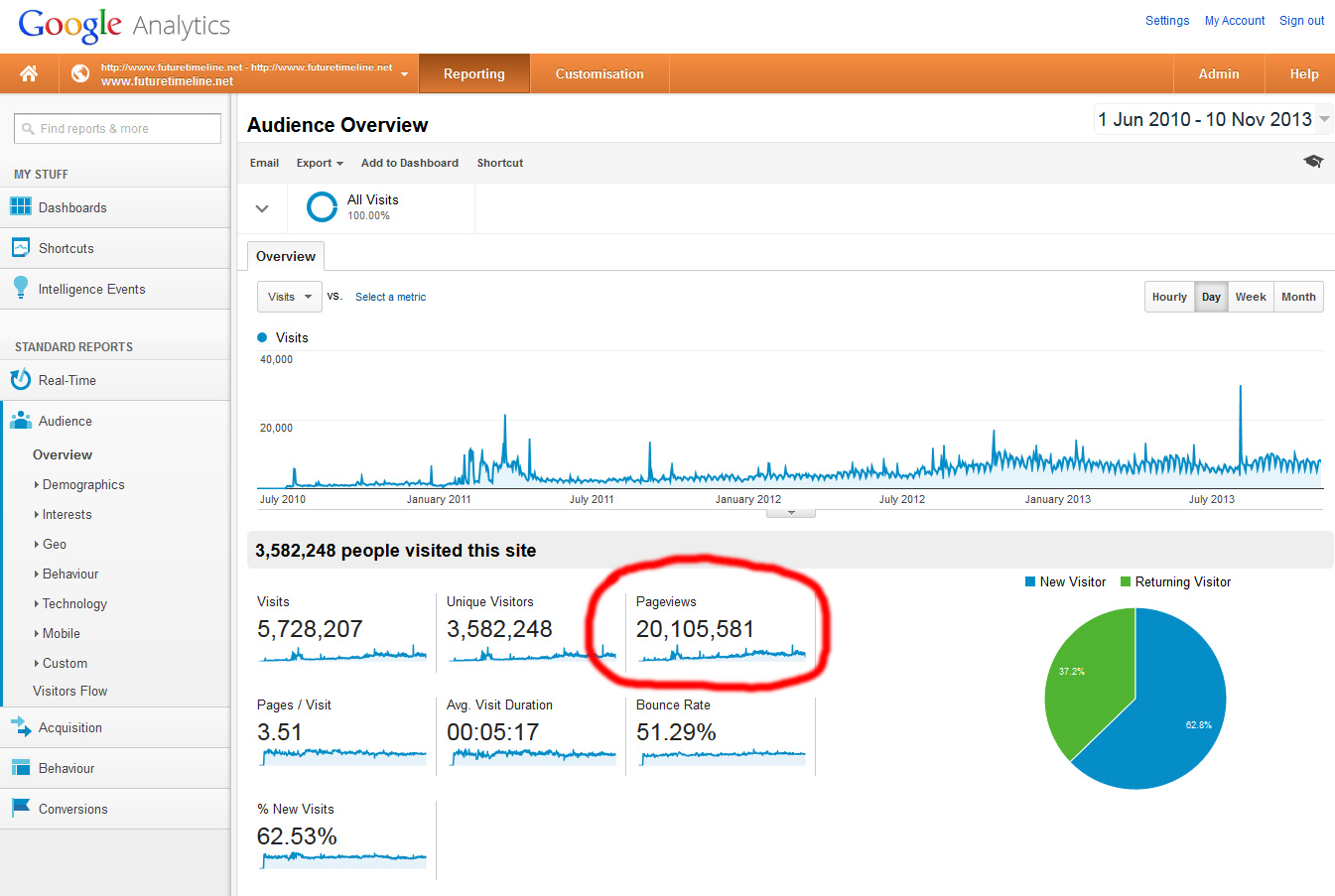This screenshot has width=1335, height=896.
Task: Click the Returning Visitor green legend square
Action: [1126, 581]
